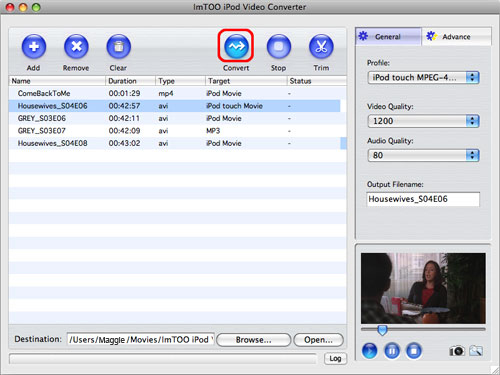Close the window with red button
The height and width of the screenshot is (375, 500).
click(10, 7)
